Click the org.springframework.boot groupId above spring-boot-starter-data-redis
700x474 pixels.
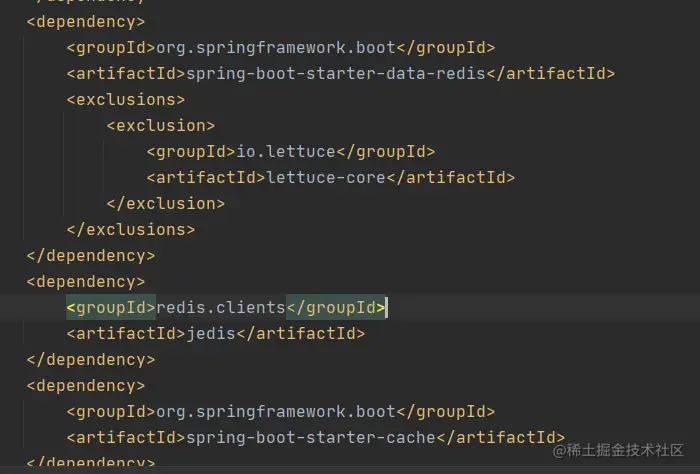tap(281, 48)
